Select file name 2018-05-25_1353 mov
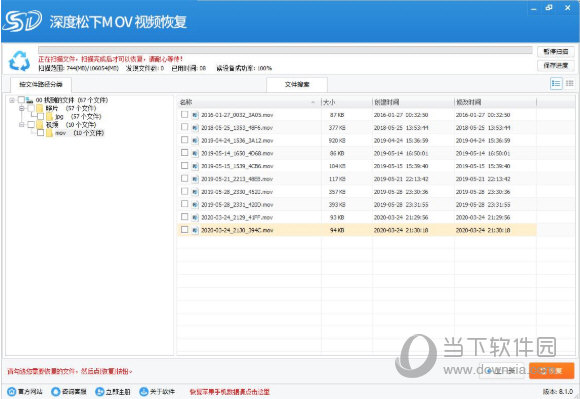580x399 pixels. click(237, 128)
